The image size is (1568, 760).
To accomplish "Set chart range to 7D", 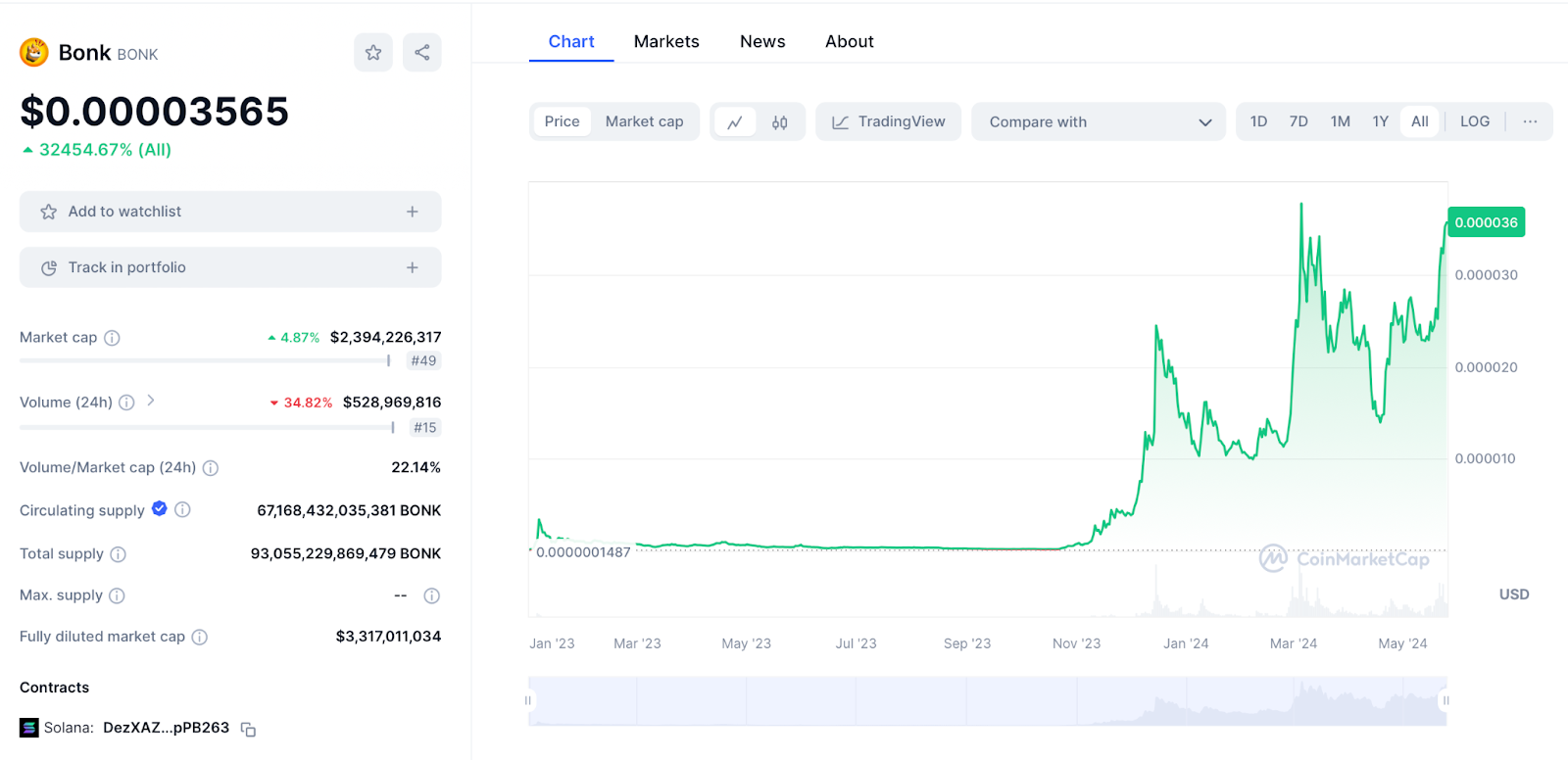I will 1298,121.
